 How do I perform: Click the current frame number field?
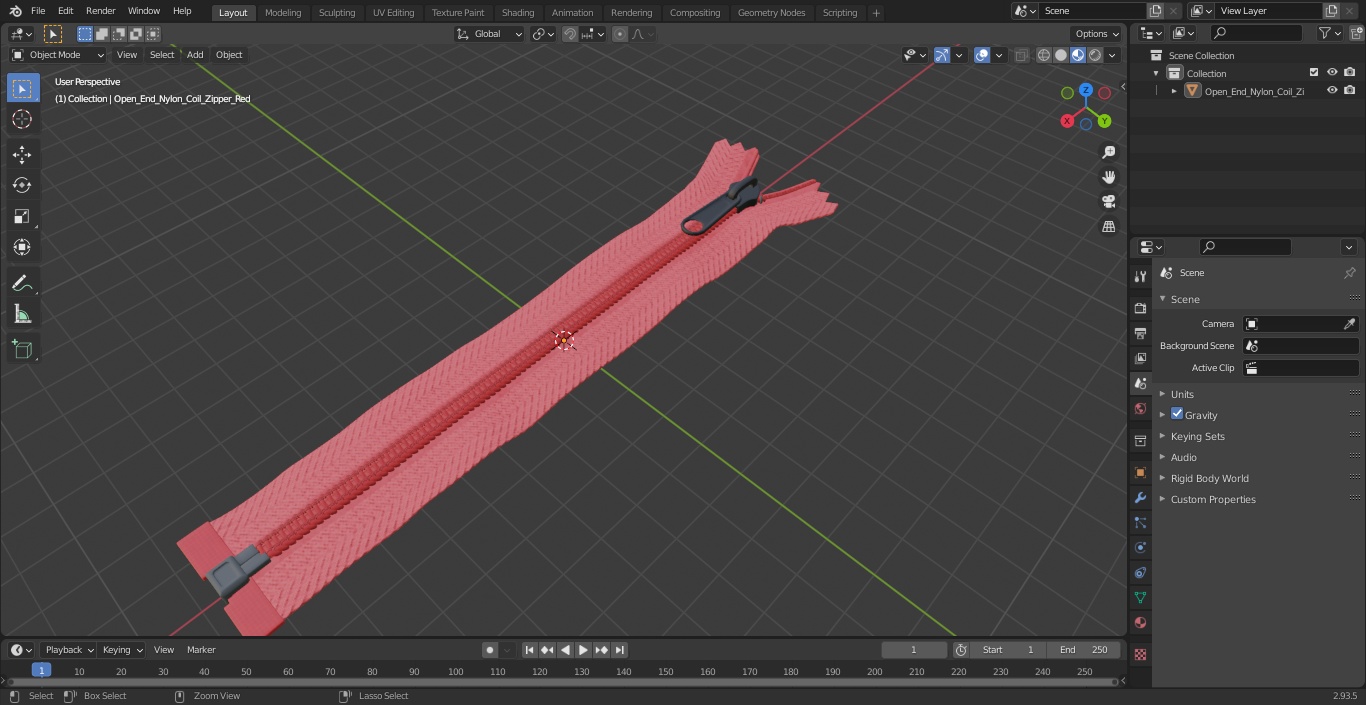coord(914,650)
